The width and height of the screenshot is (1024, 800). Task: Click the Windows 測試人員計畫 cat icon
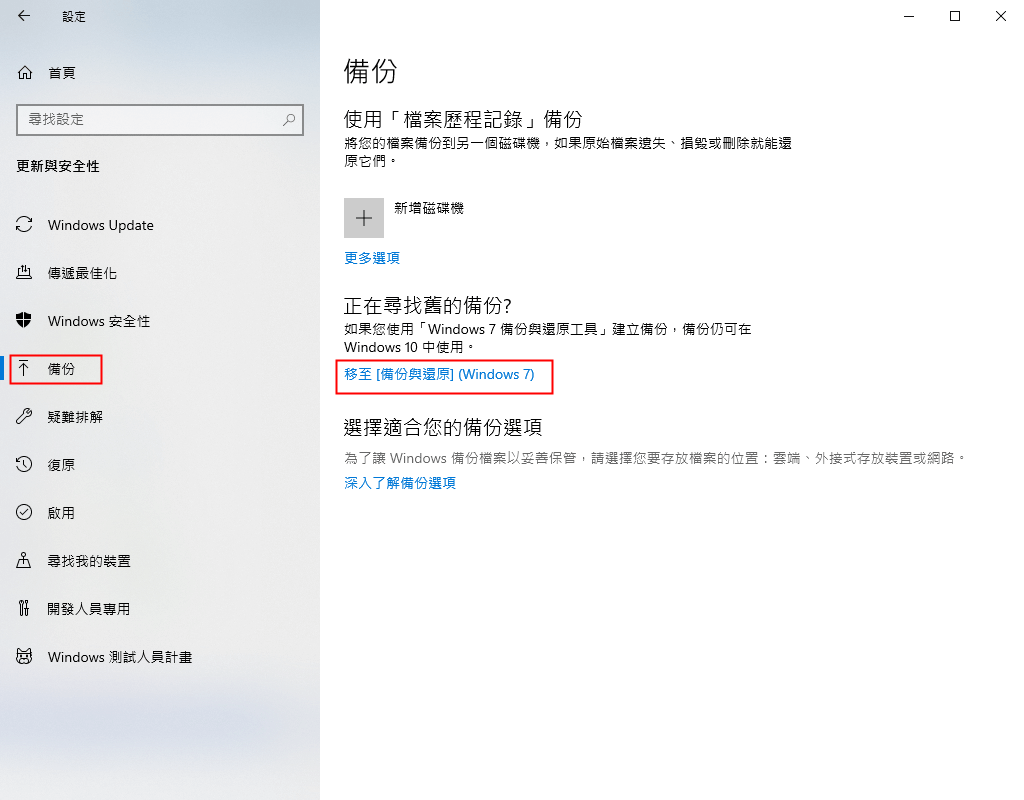[24, 656]
